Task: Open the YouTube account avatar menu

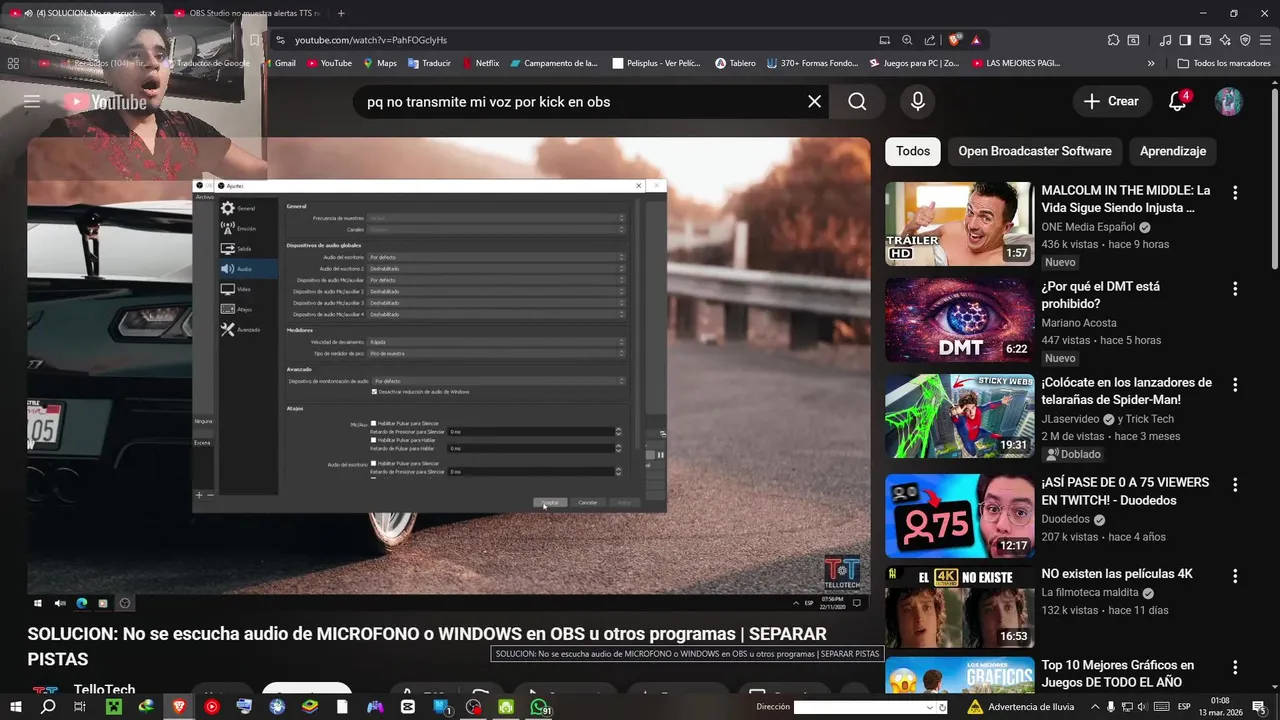Action: (x=1228, y=101)
